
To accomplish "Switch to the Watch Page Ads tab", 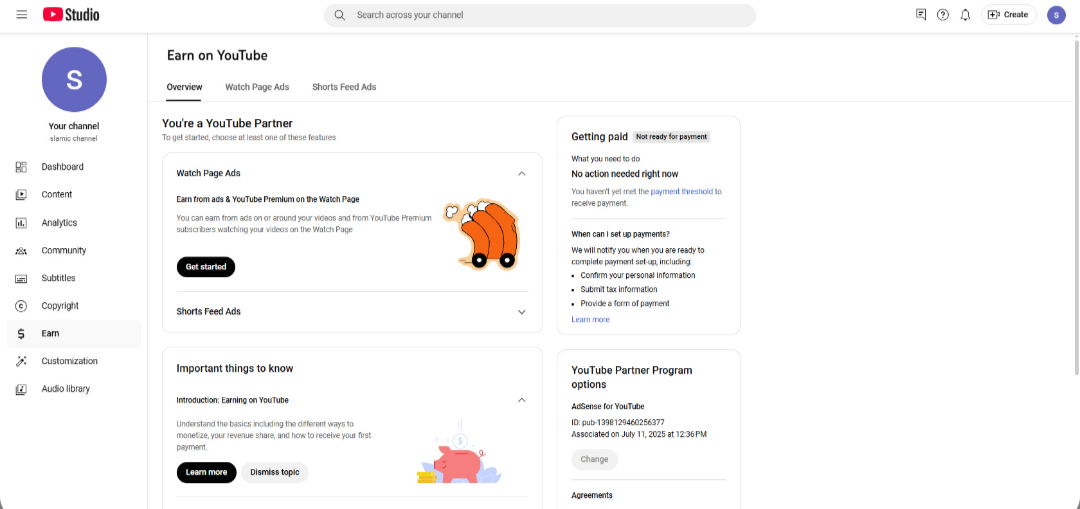I will (257, 87).
